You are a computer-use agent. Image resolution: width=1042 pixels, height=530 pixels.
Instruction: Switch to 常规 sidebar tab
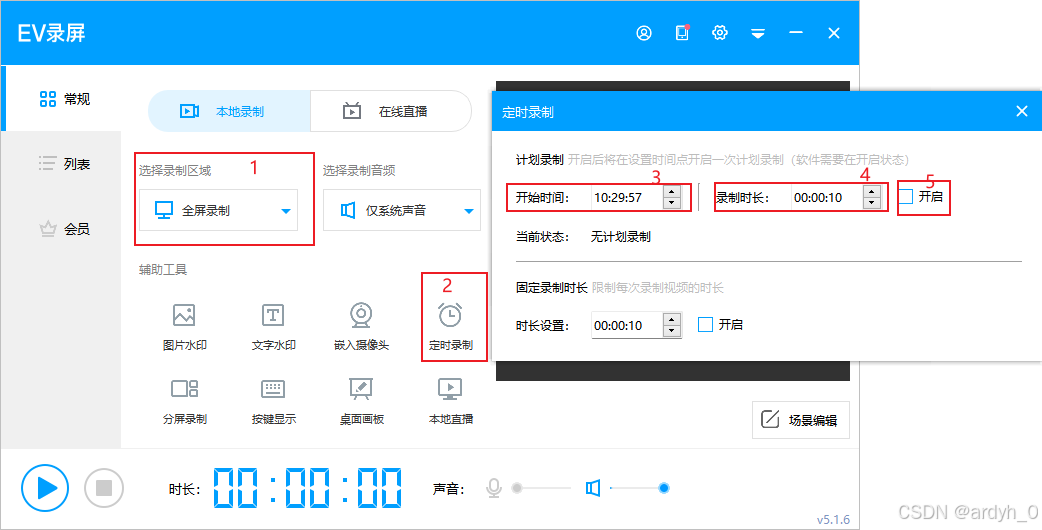(x=64, y=99)
